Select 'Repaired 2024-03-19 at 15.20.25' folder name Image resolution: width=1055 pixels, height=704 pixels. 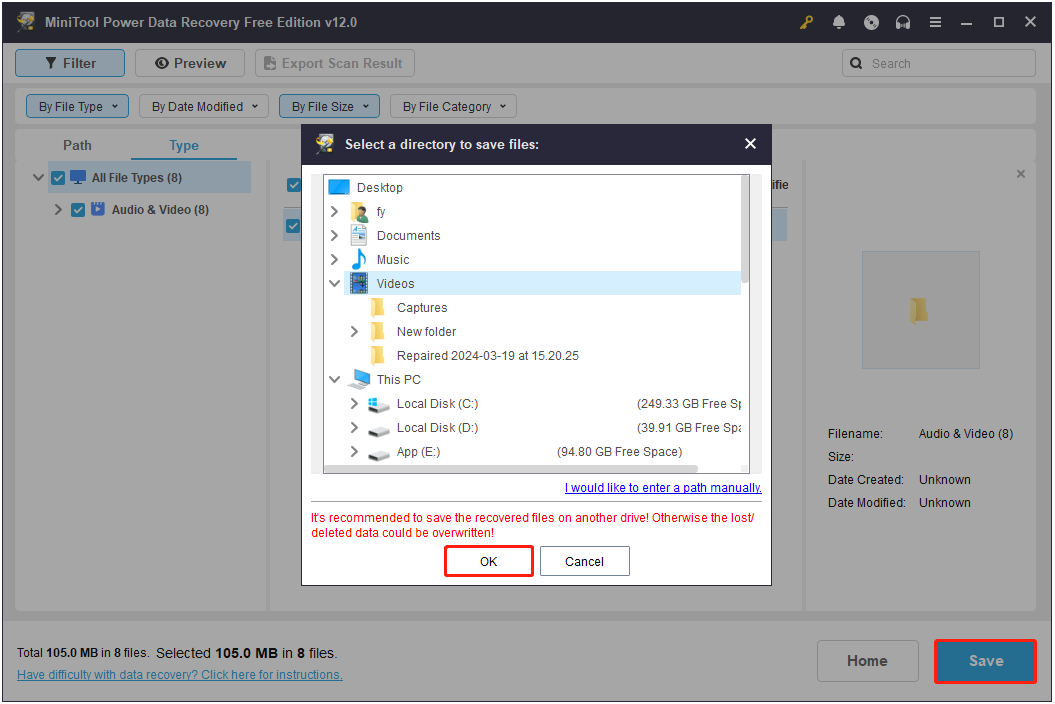pyautogui.click(x=488, y=355)
